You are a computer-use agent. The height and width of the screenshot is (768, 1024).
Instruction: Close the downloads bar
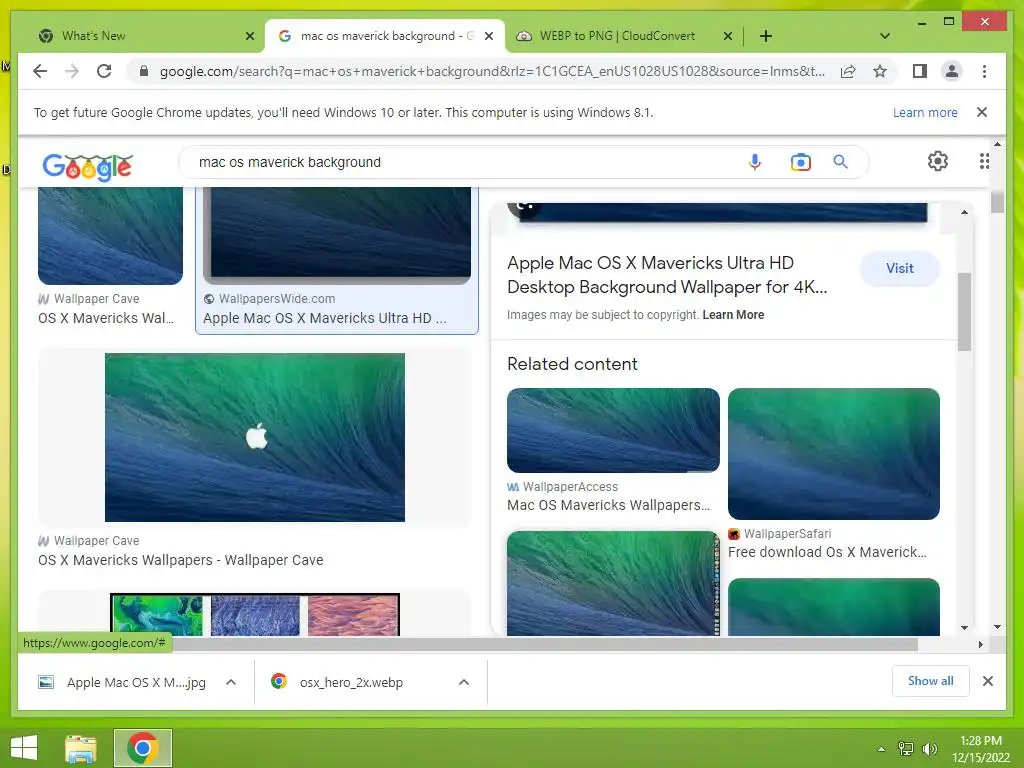point(988,681)
